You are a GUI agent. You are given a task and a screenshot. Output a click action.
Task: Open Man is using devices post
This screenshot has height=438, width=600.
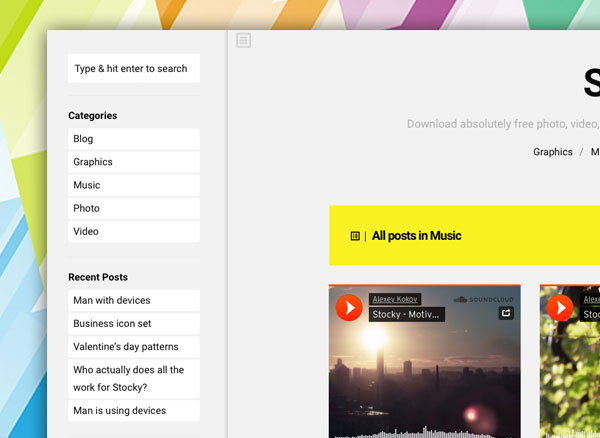coord(134,410)
